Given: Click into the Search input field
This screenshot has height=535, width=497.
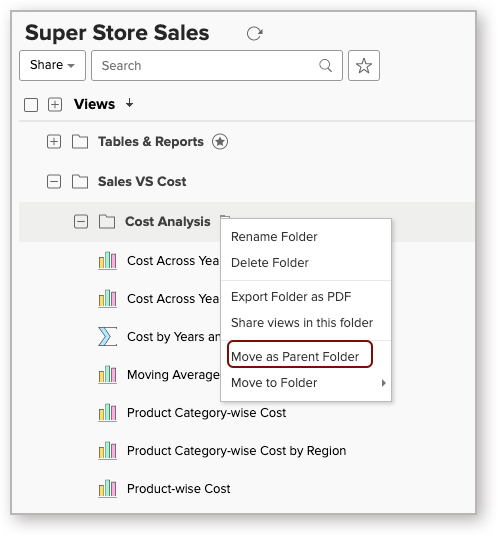Looking at the screenshot, I should (x=208, y=66).
